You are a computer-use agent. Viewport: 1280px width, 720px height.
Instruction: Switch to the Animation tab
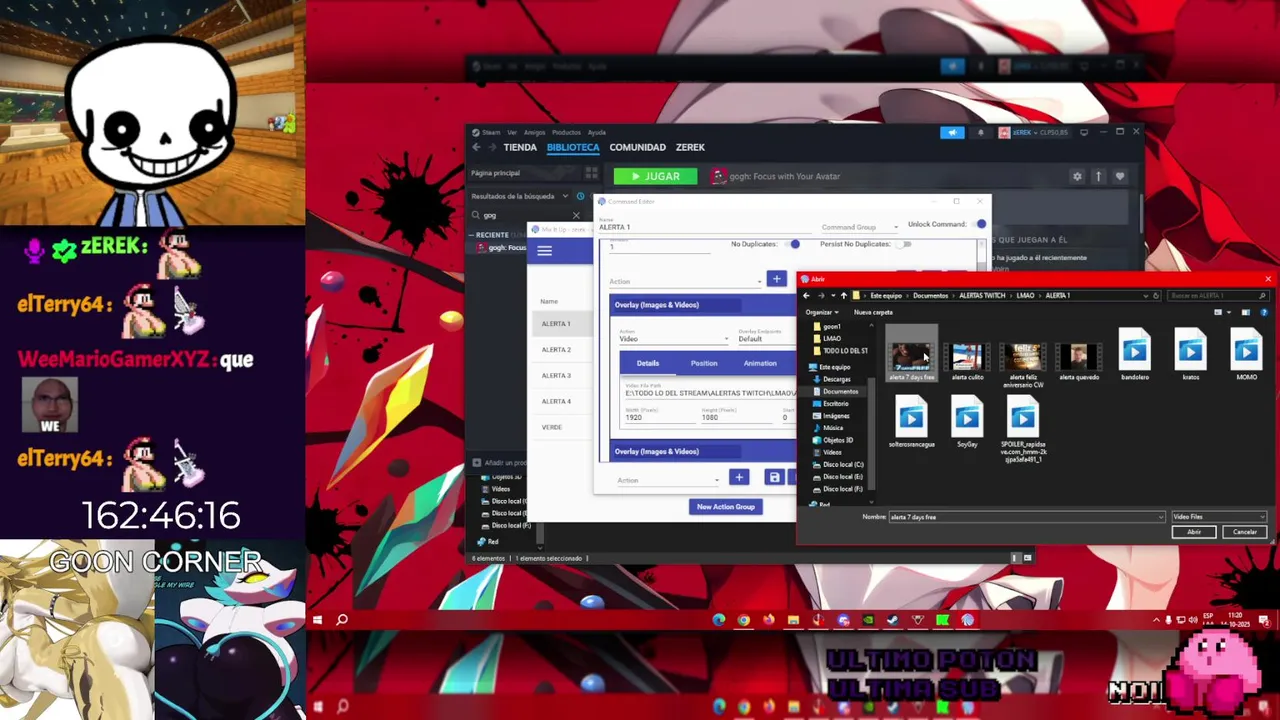[760, 363]
